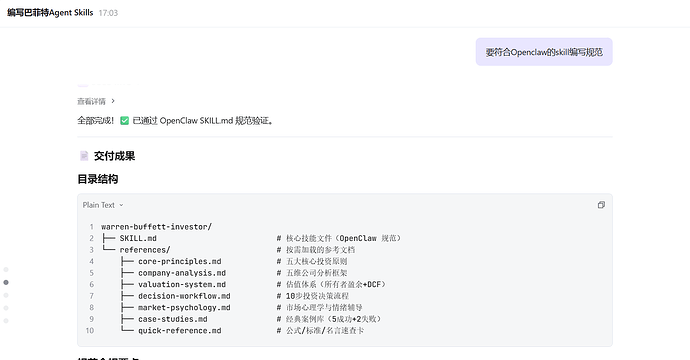Select the 目录结构 heading
Image resolution: width=690 pixels, height=360 pixels.
pos(98,179)
